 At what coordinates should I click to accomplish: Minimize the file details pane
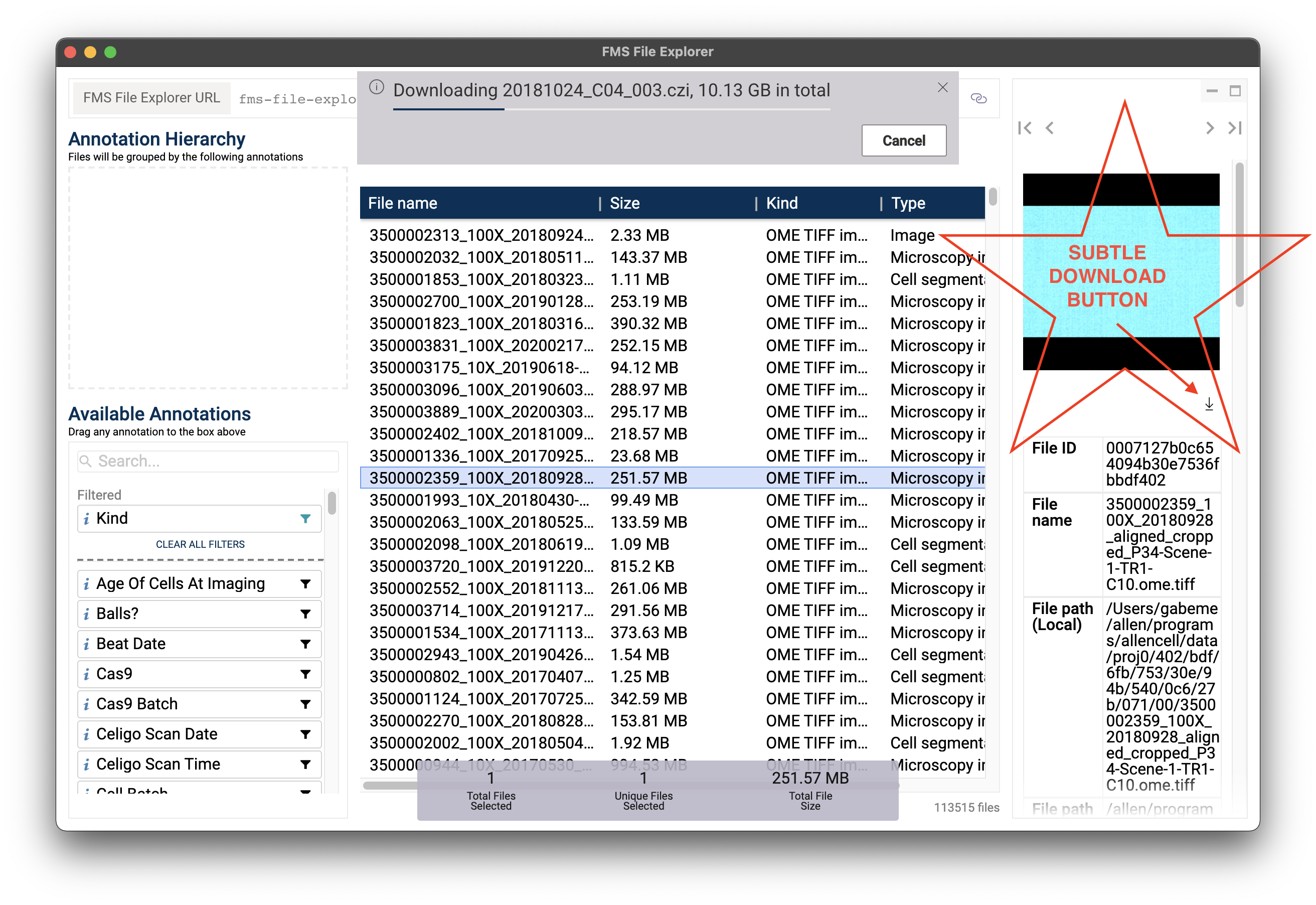pyautogui.click(x=1212, y=91)
